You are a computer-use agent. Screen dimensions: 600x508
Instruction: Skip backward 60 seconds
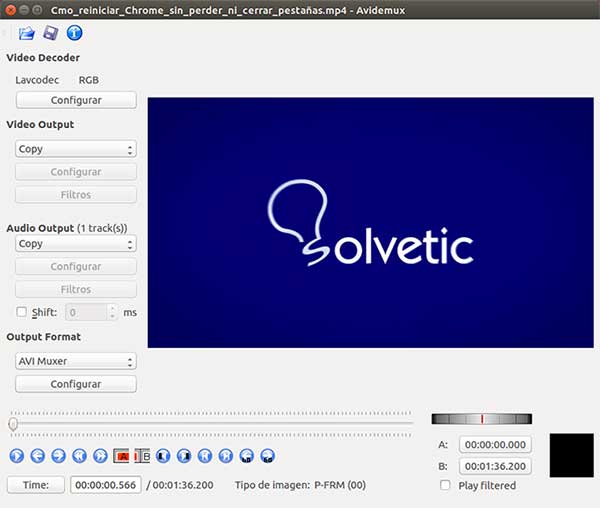tap(247, 456)
